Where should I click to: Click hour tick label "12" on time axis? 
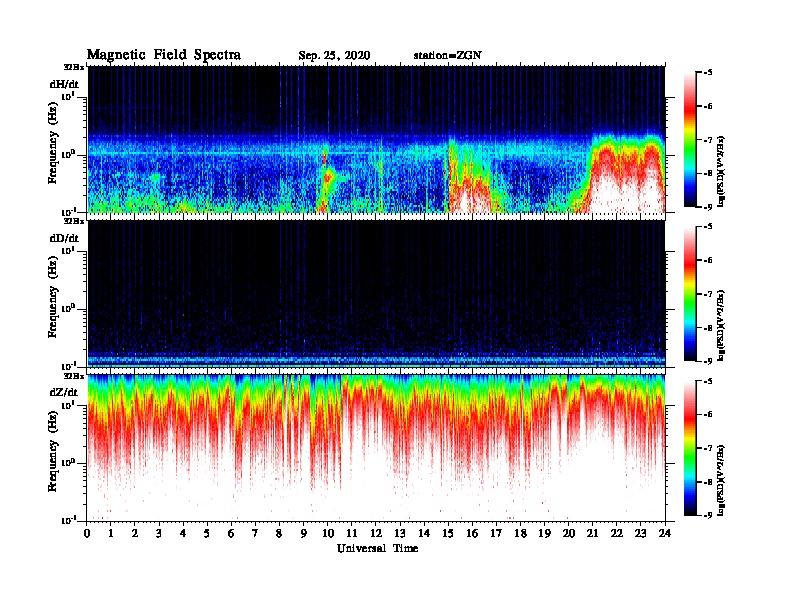tap(376, 533)
